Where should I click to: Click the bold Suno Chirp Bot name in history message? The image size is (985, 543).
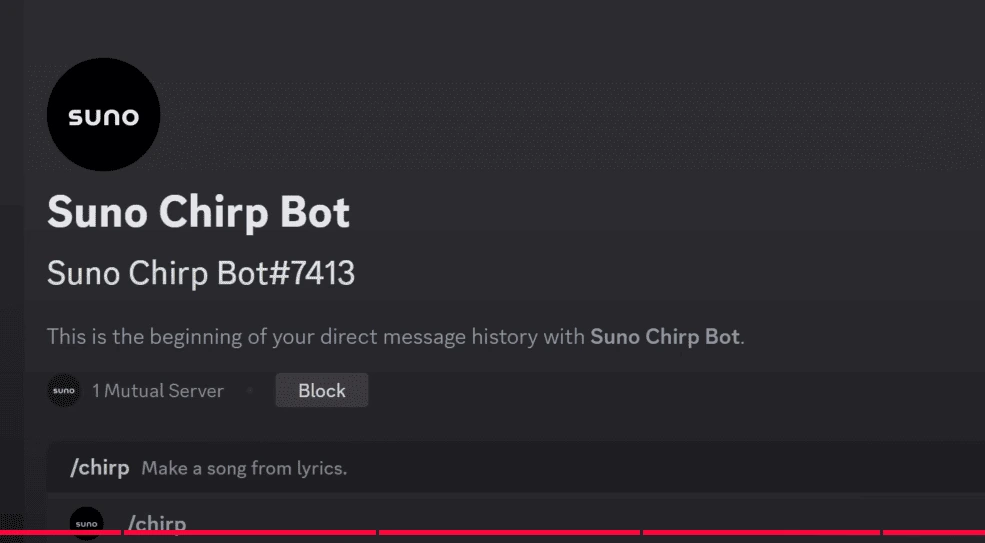pyautogui.click(x=665, y=337)
